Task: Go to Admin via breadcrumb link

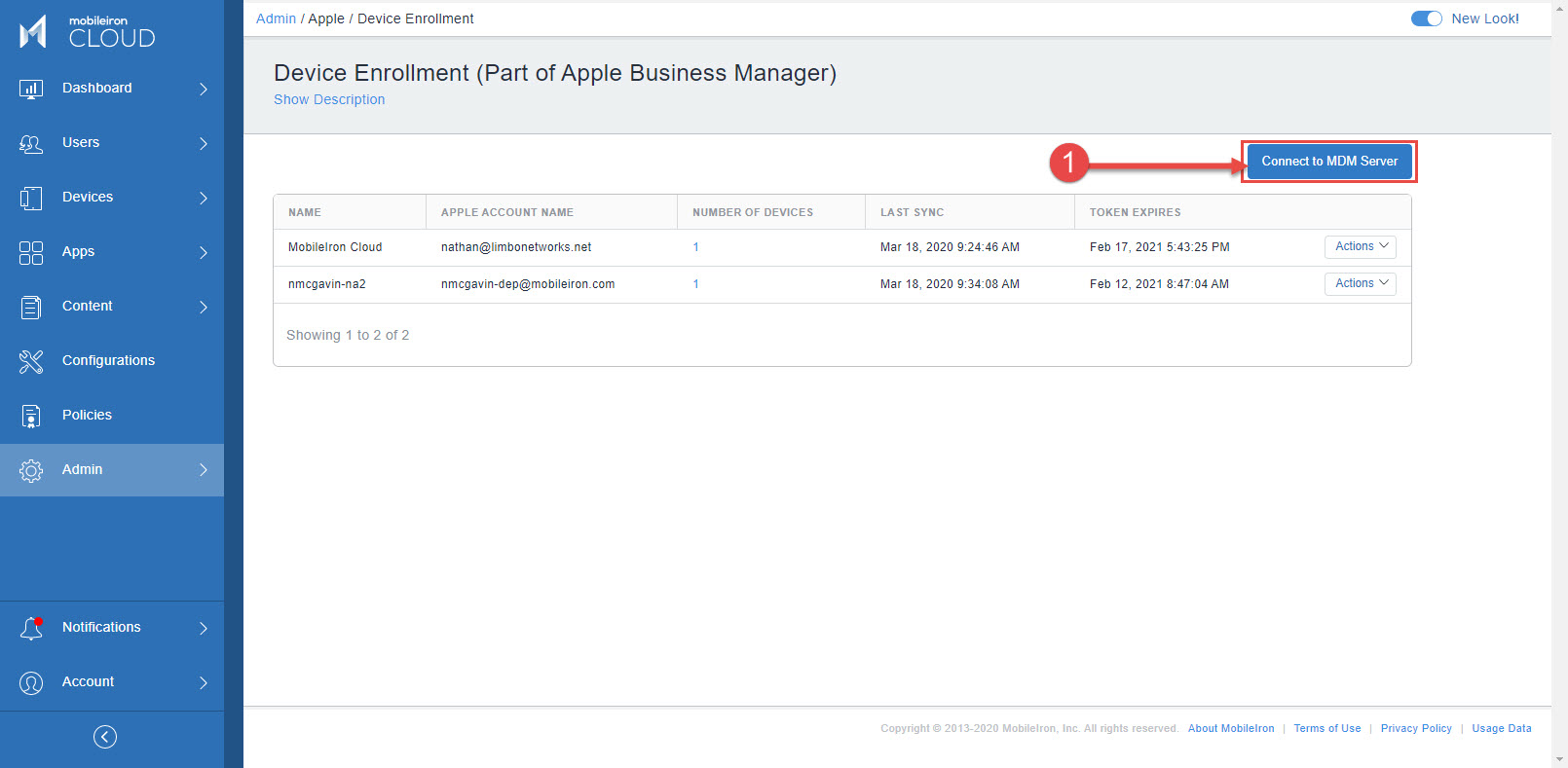Action: (276, 18)
